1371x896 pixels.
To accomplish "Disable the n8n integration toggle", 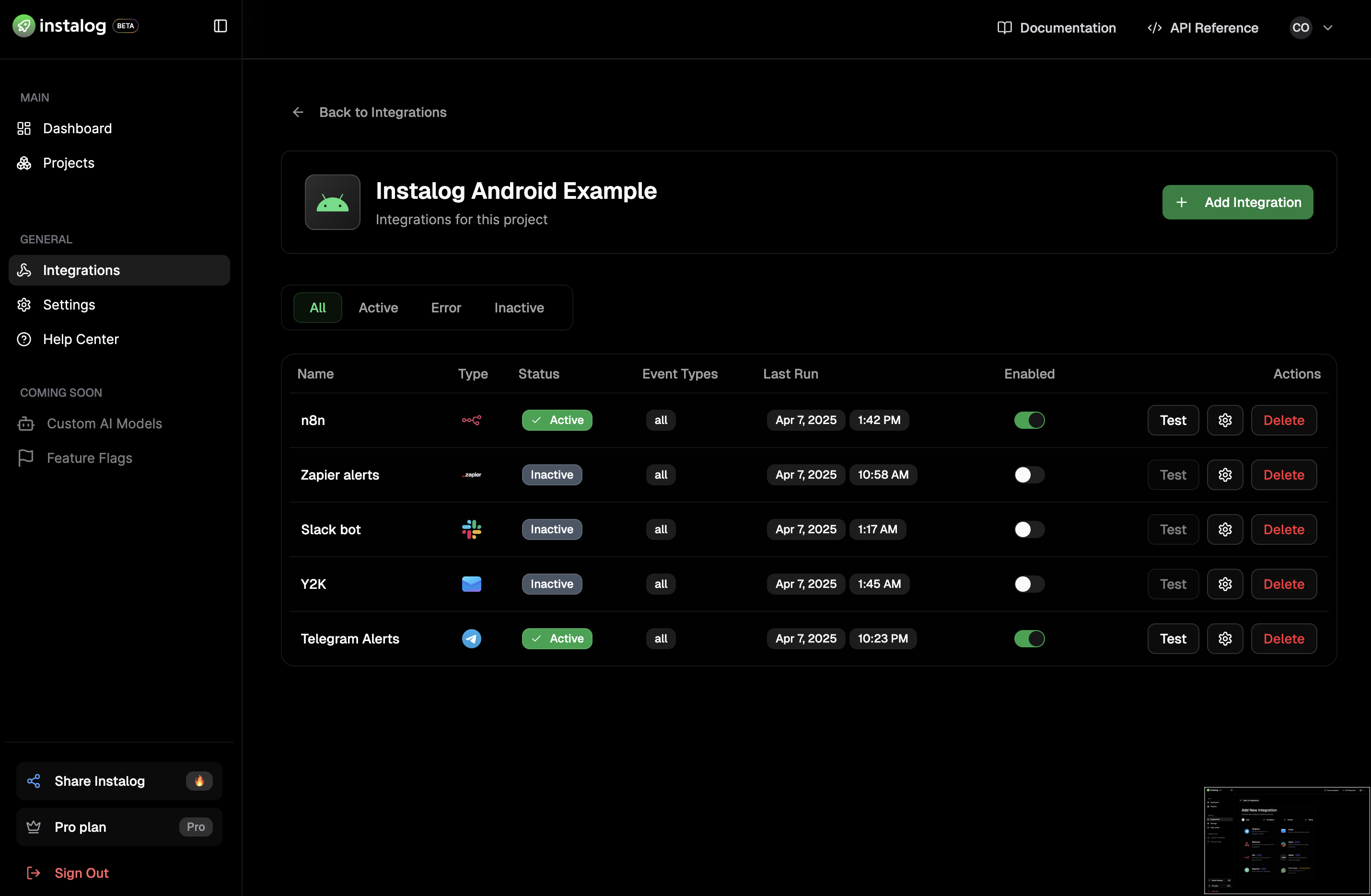I will pos(1029,420).
